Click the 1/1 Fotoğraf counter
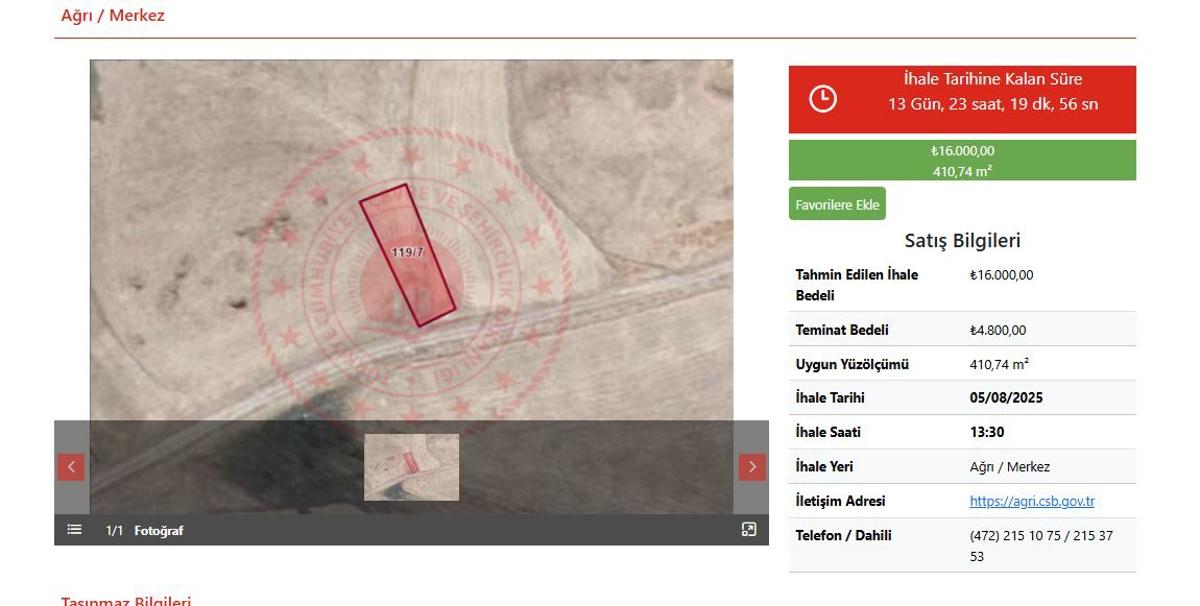 144,531
